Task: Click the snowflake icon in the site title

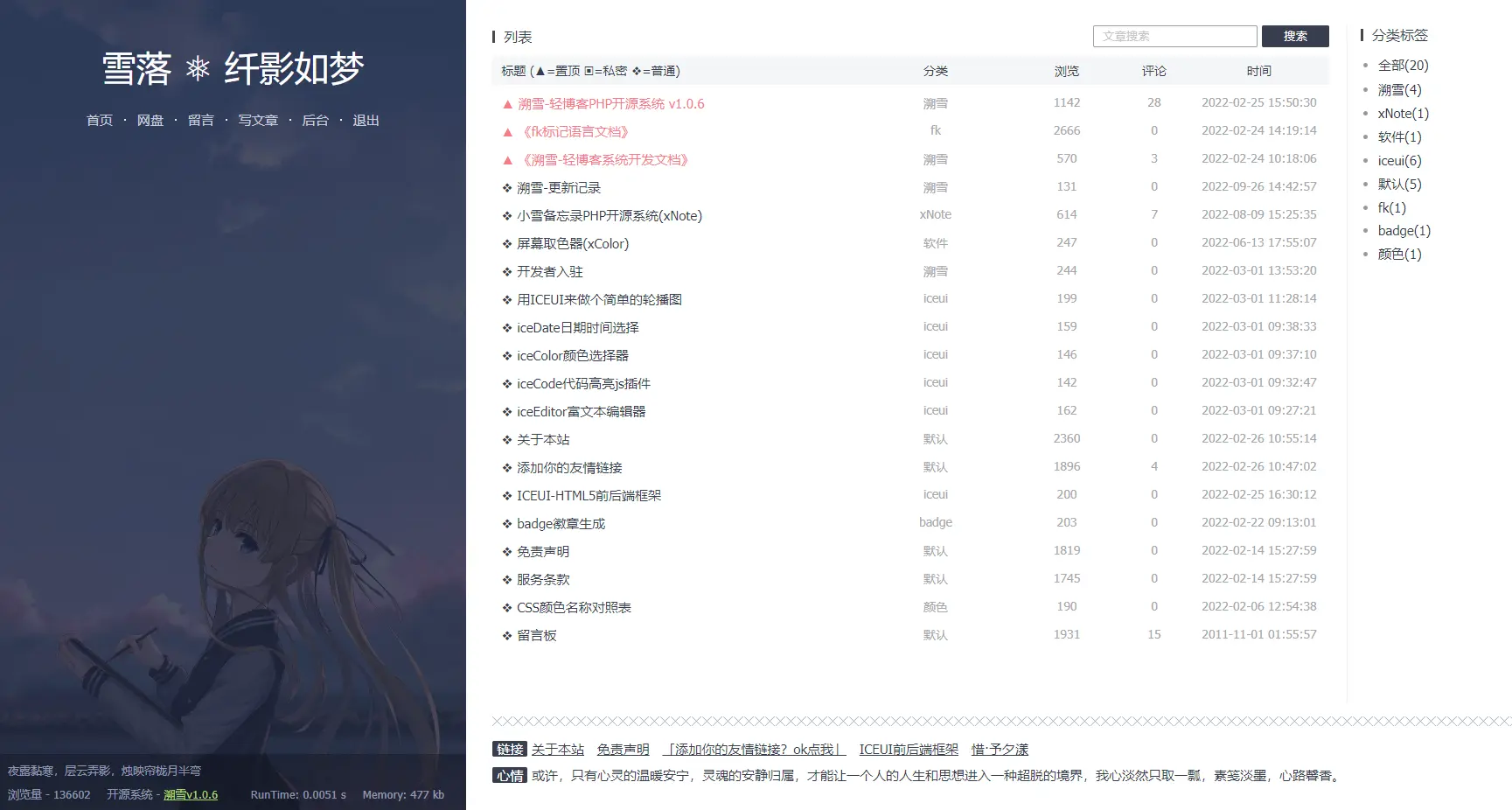Action: [199, 68]
